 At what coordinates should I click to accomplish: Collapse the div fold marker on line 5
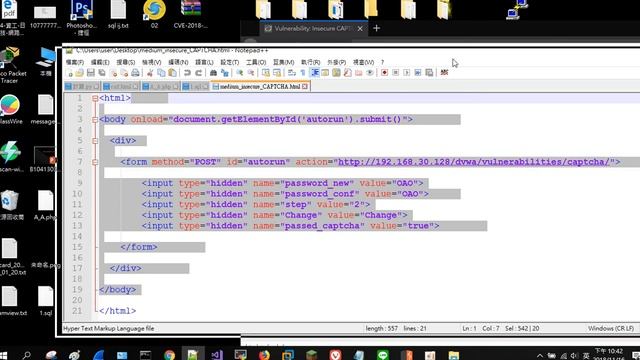coord(95,141)
